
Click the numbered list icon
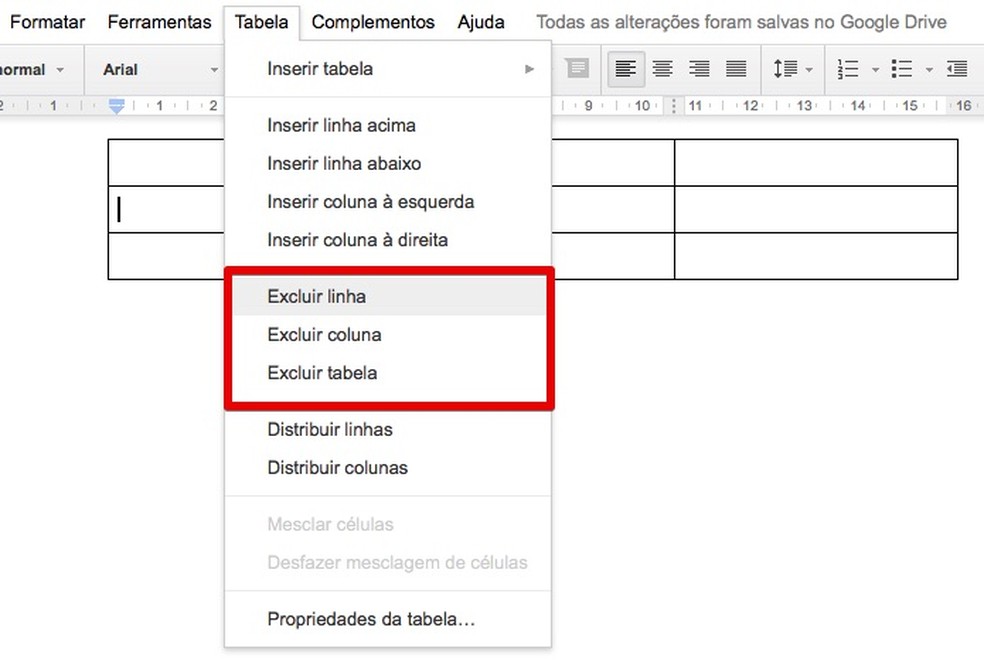point(848,69)
